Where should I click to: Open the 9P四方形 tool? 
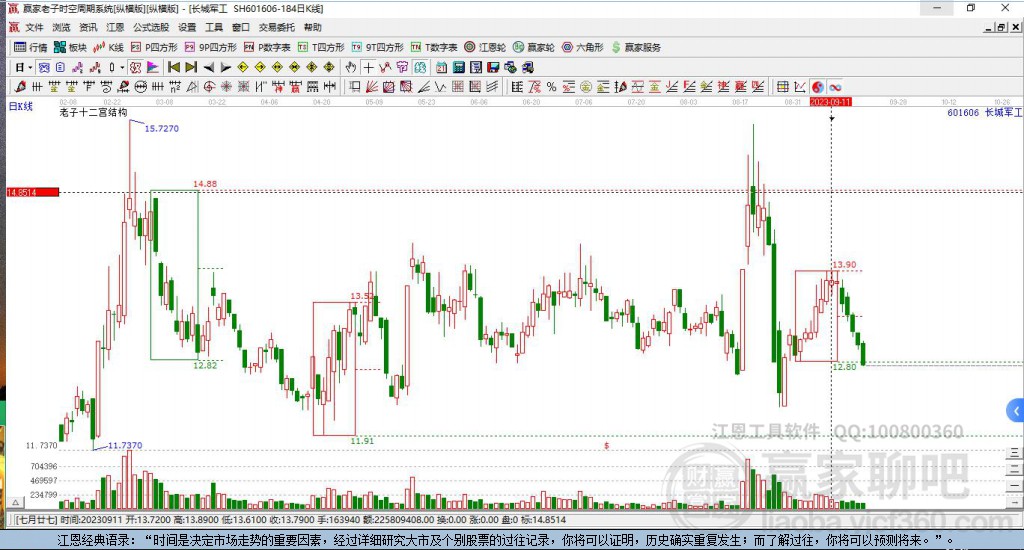pyautogui.click(x=210, y=47)
